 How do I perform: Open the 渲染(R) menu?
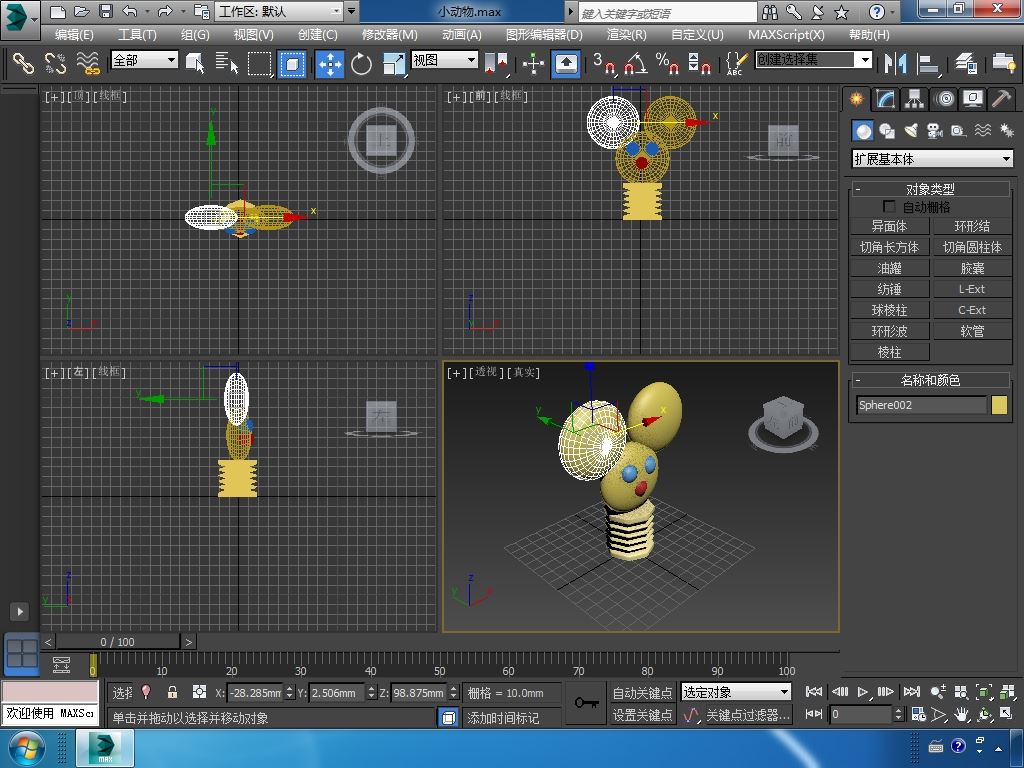click(x=626, y=35)
